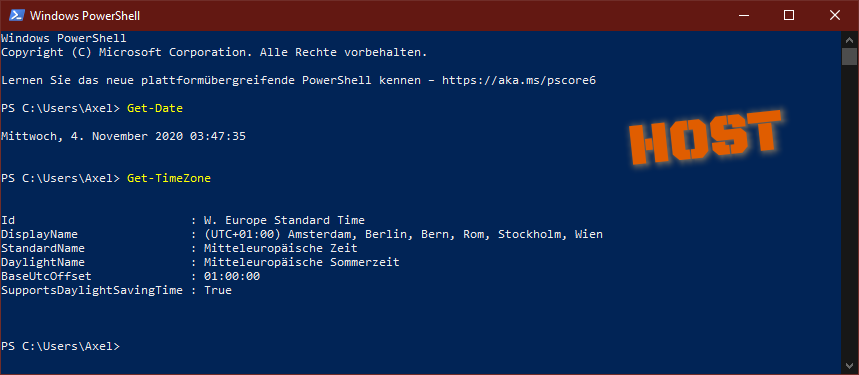The width and height of the screenshot is (859, 375).
Task: Click the DisplayName UTC+01:00 value
Action: point(403,234)
